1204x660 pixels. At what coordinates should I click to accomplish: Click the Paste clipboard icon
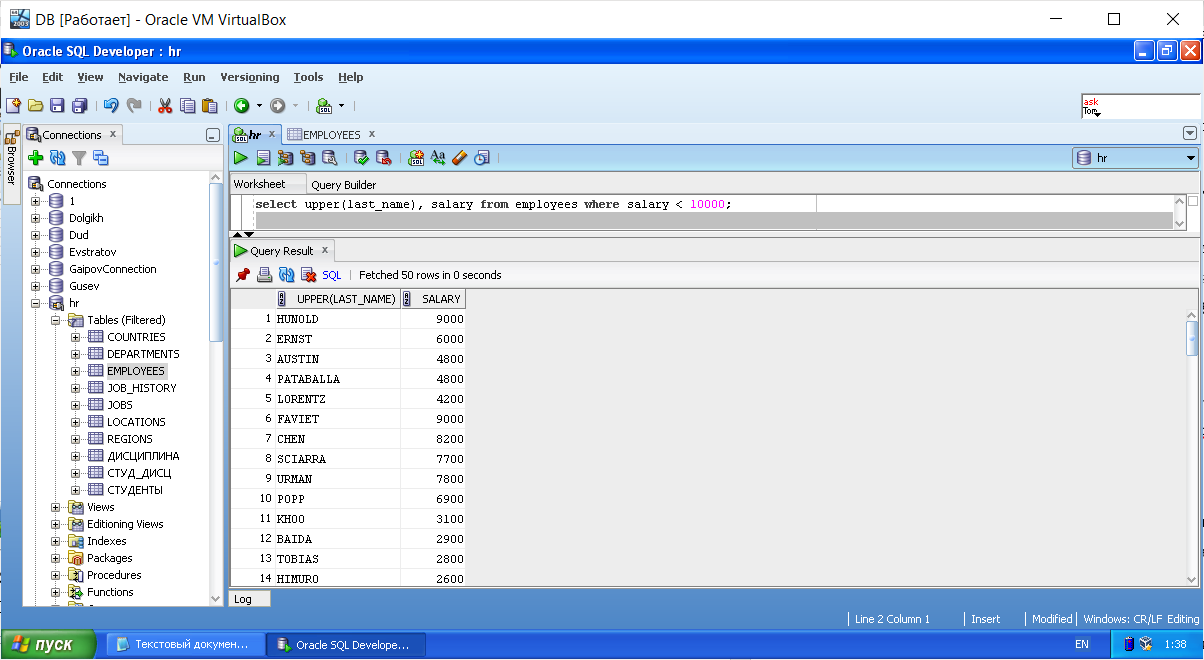coord(209,105)
